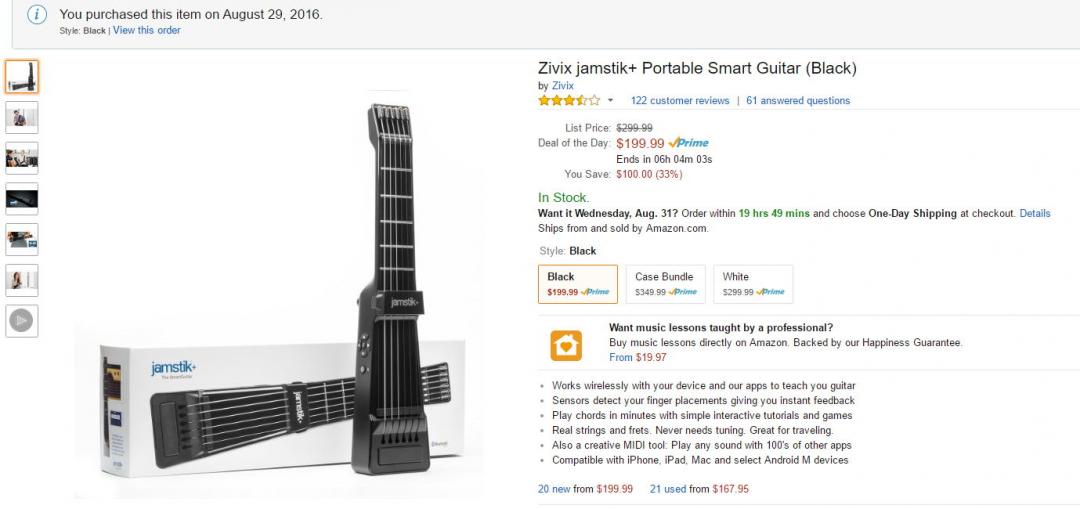Click the one-day shipping Details link
The width and height of the screenshot is (1080, 509).
point(1035,213)
